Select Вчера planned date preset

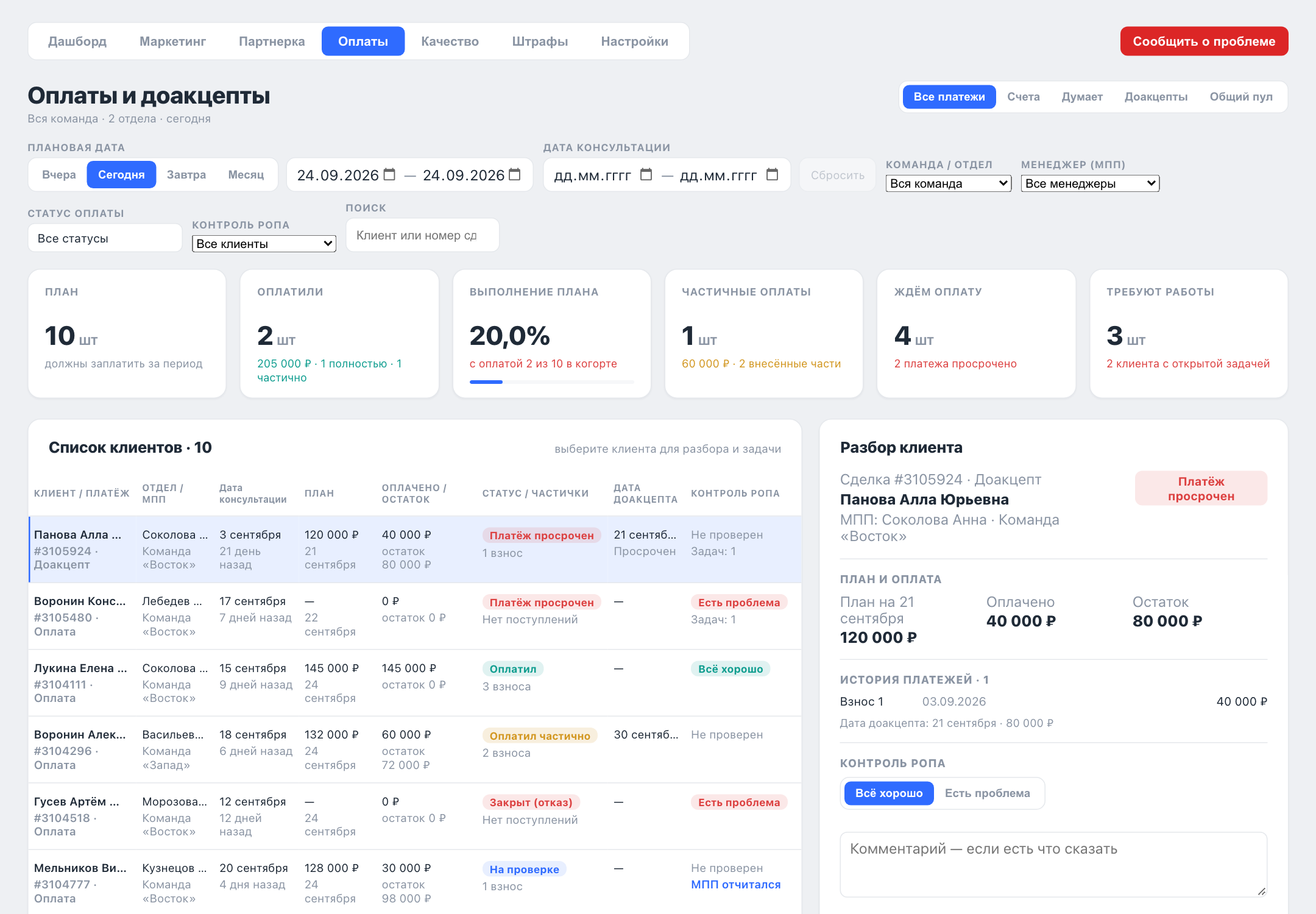(x=59, y=175)
